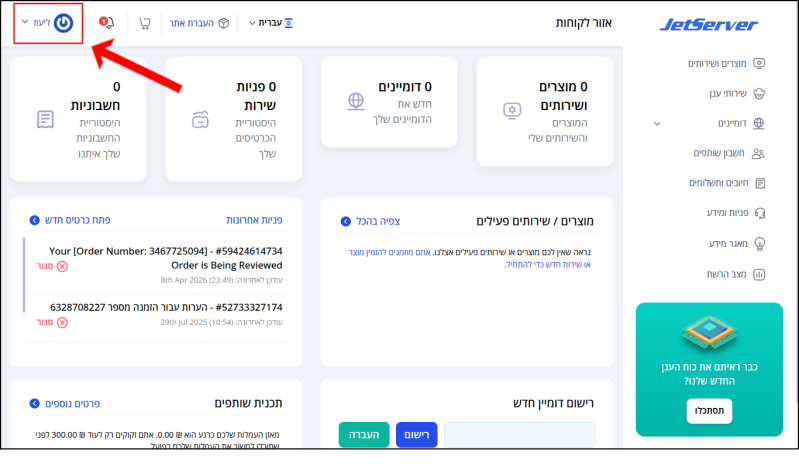Screen dimensions: 799x467
Task: Click the globe icon in domains card
Action: click(x=356, y=101)
